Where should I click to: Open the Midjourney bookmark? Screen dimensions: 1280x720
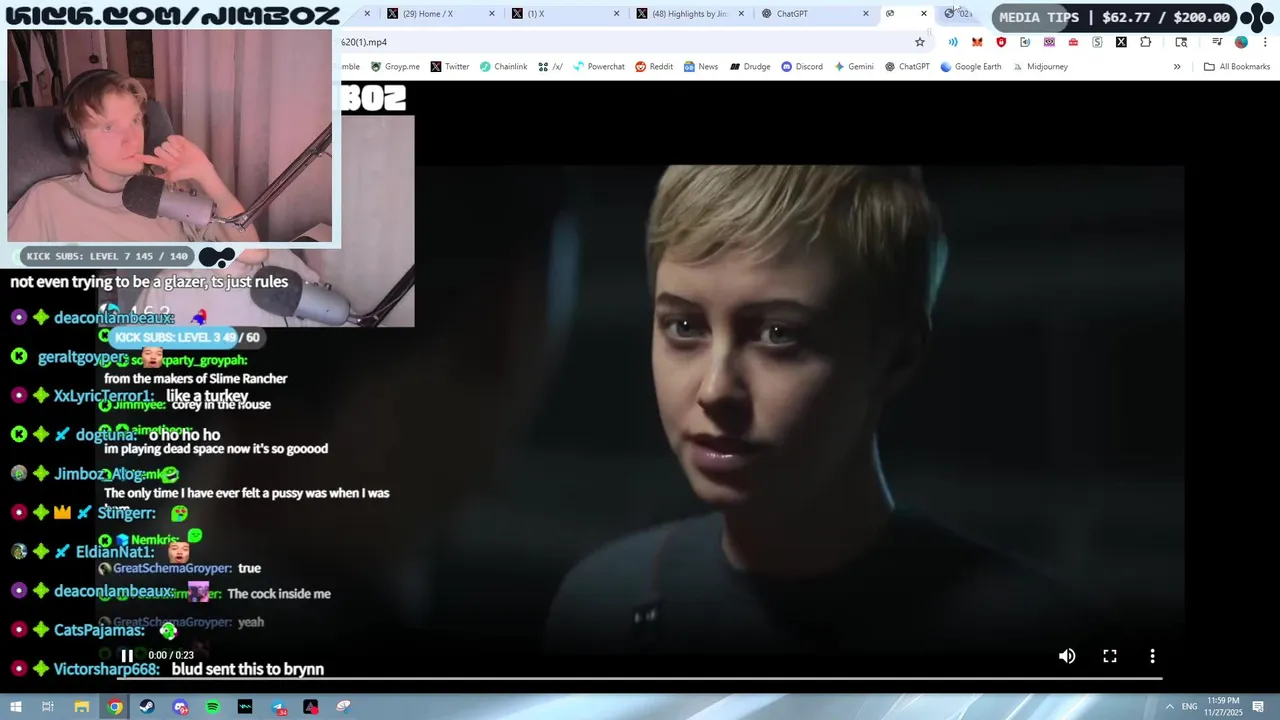point(1040,67)
